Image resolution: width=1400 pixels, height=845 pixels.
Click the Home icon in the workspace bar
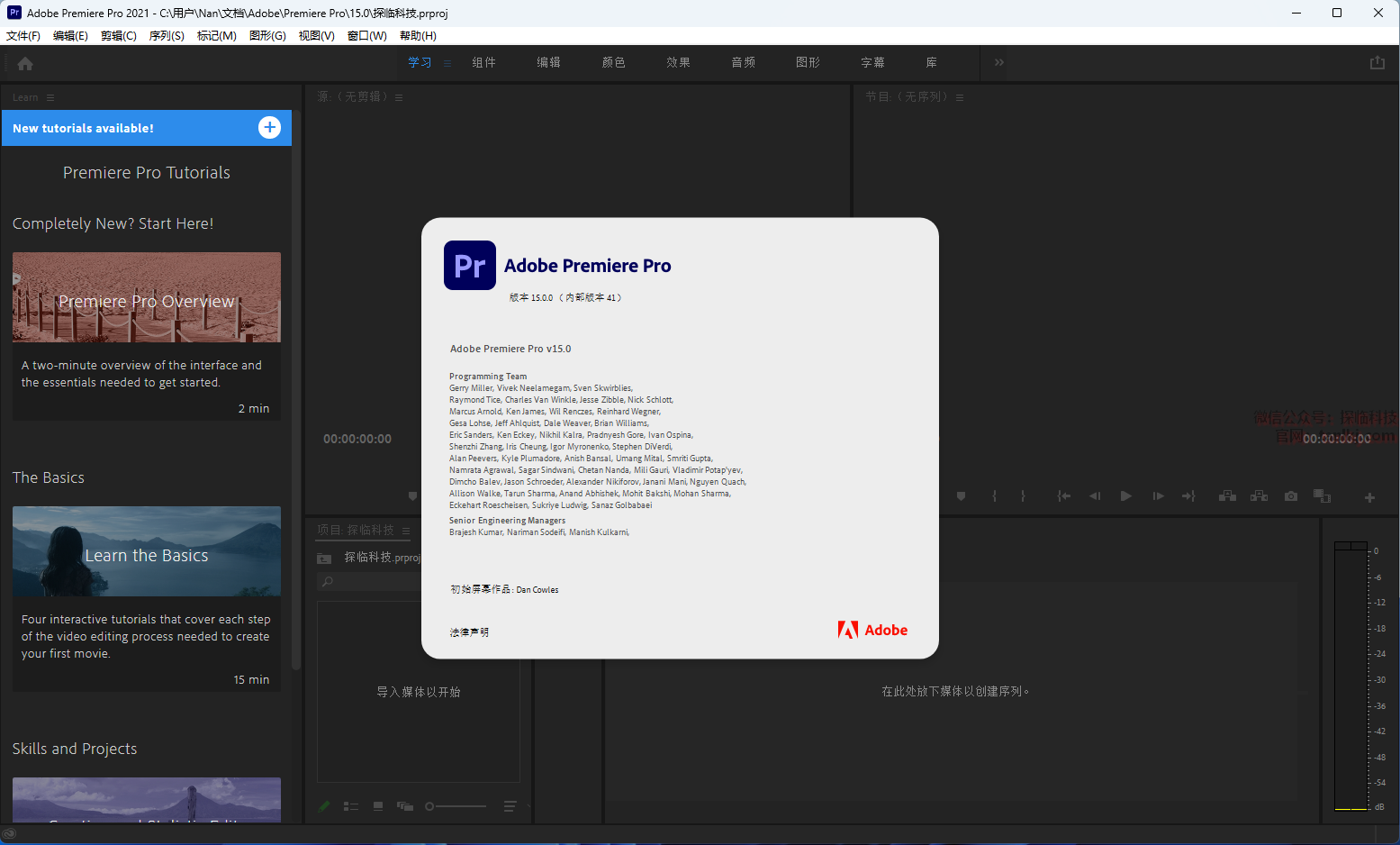click(x=25, y=64)
